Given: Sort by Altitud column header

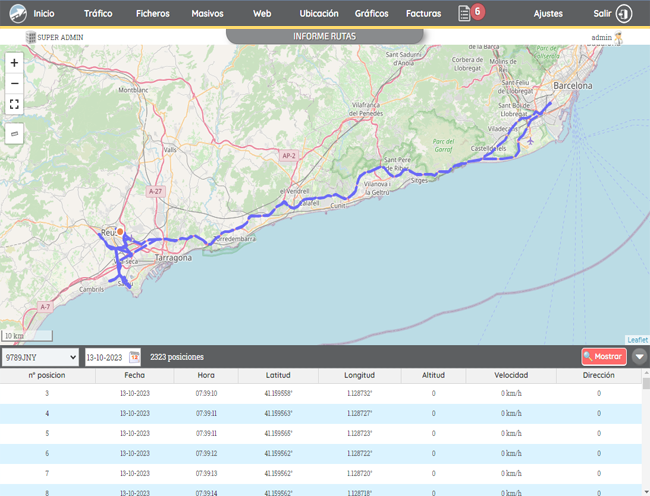Looking at the screenshot, I should click(x=433, y=375).
